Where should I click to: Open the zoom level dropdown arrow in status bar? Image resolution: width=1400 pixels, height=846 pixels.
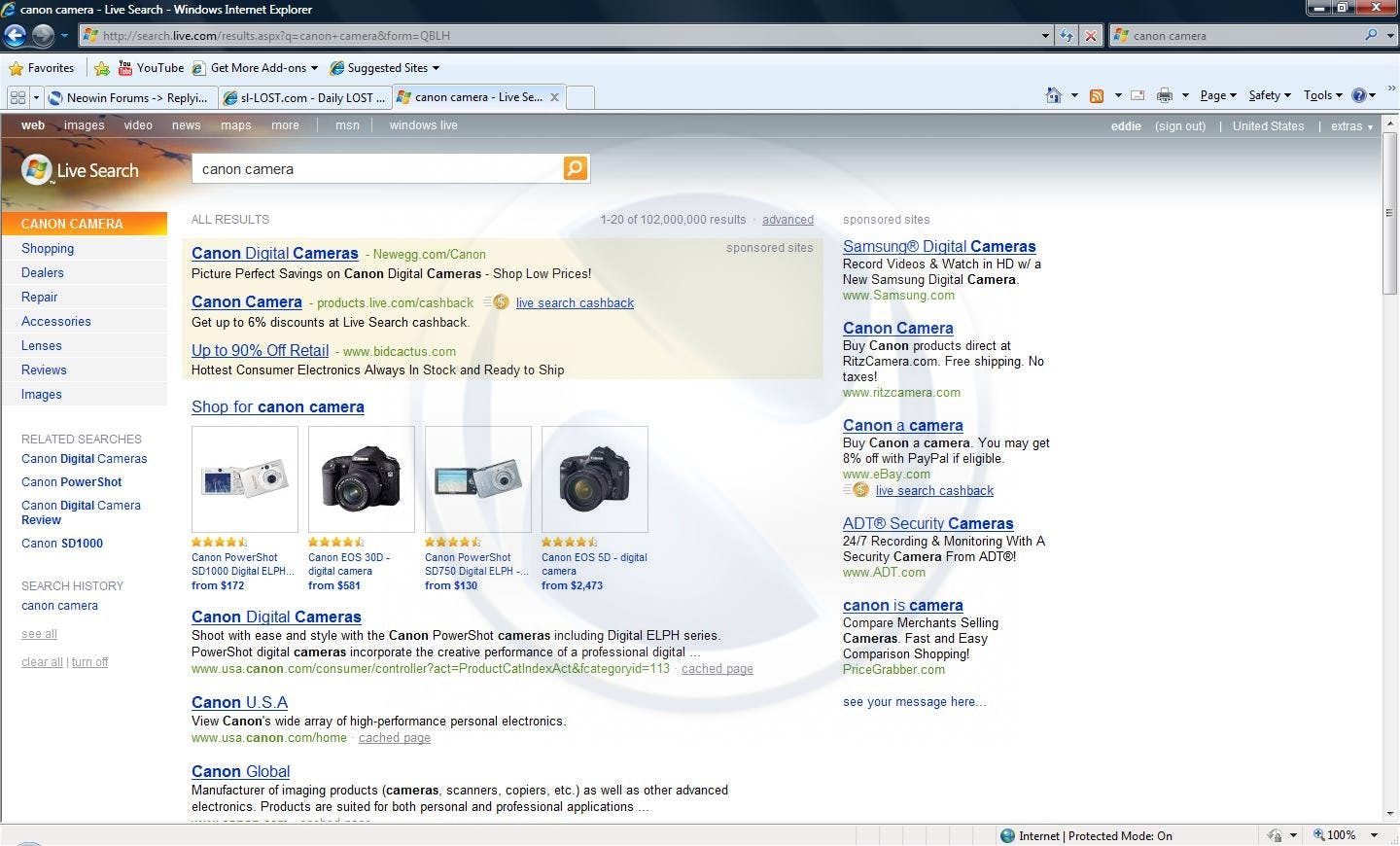[x=1374, y=835]
